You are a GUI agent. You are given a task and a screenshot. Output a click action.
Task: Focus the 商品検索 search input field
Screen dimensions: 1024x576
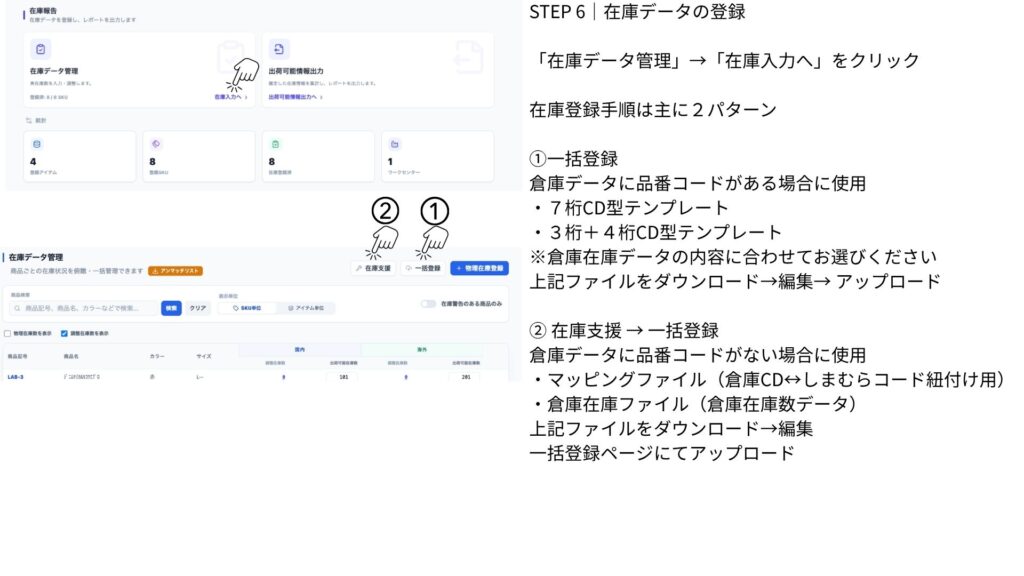[x=85, y=308]
